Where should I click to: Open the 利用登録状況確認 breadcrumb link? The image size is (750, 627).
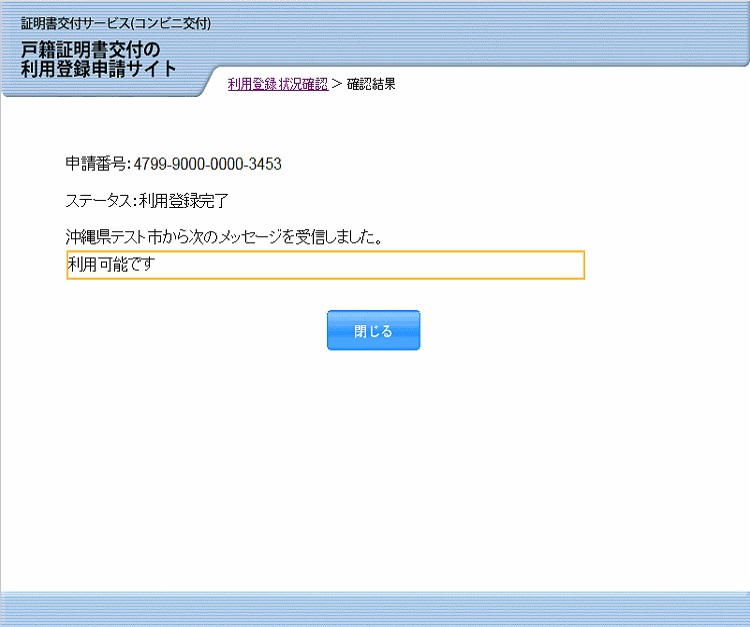[277, 85]
